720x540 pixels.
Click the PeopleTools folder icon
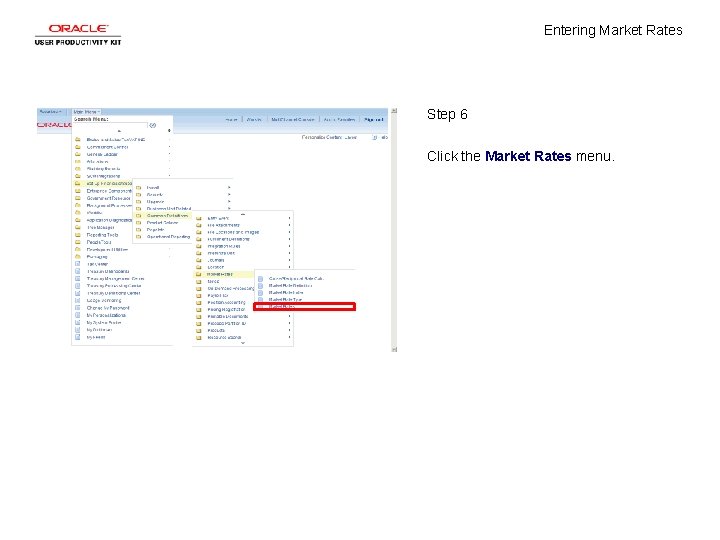pyautogui.click(x=78, y=242)
